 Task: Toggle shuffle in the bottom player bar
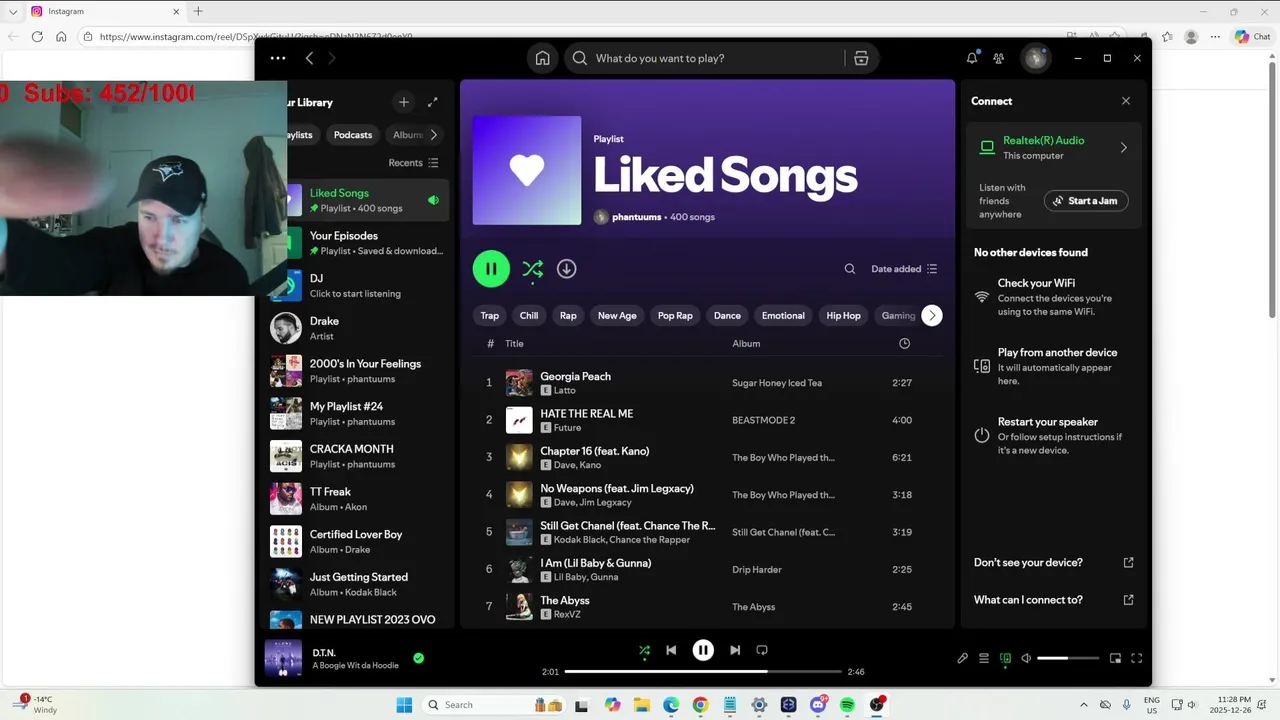click(x=644, y=650)
